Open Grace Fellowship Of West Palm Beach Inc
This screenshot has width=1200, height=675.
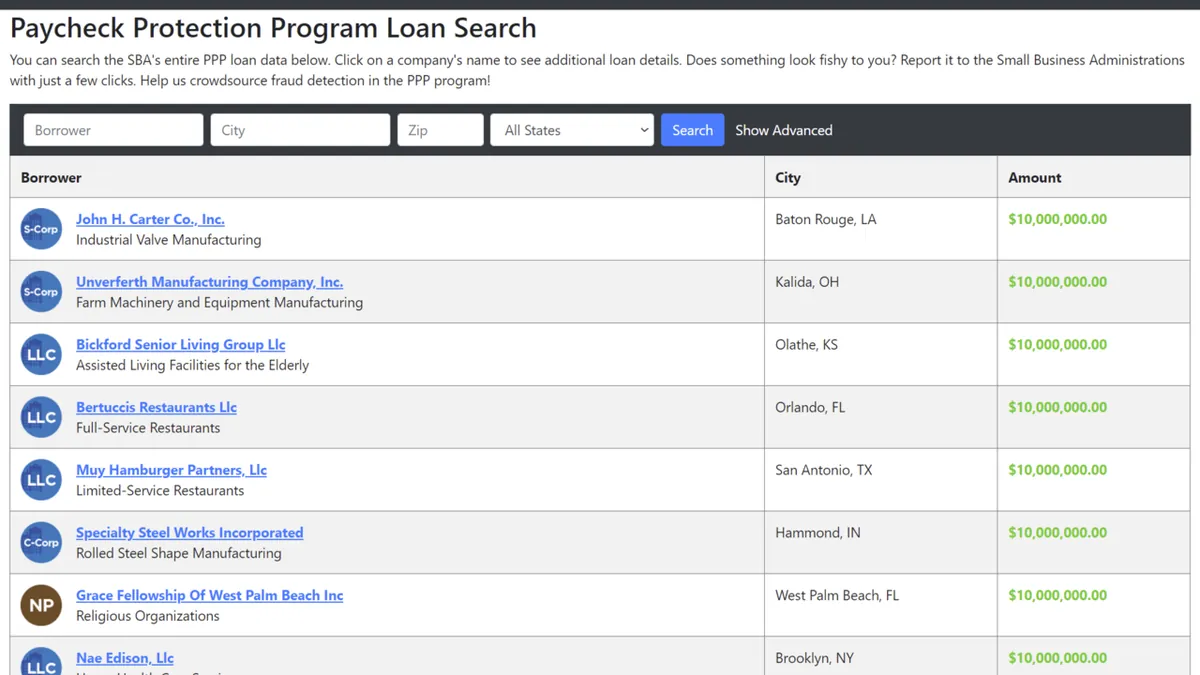pos(209,595)
